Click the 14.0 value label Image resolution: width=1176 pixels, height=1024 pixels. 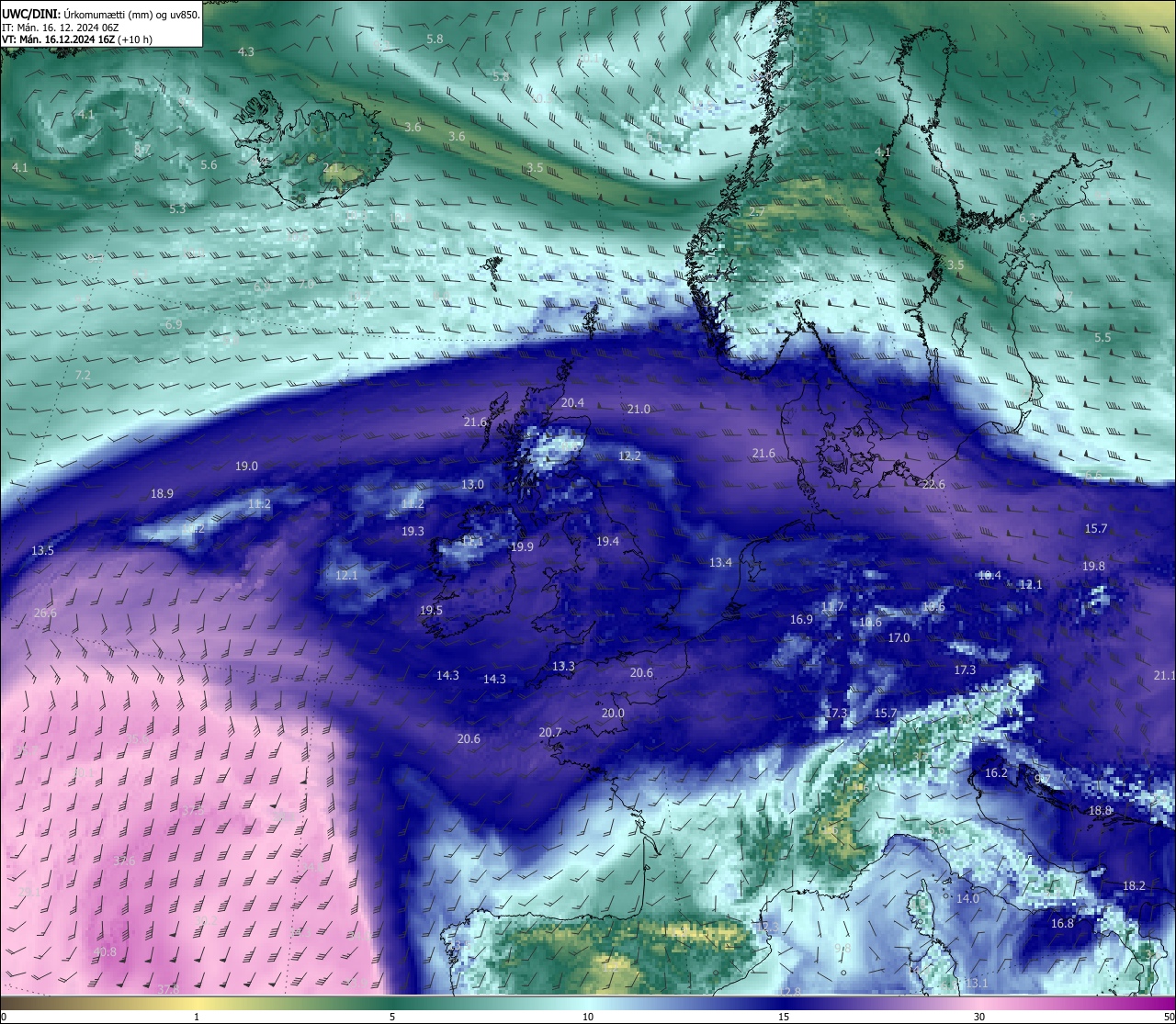click(x=967, y=899)
